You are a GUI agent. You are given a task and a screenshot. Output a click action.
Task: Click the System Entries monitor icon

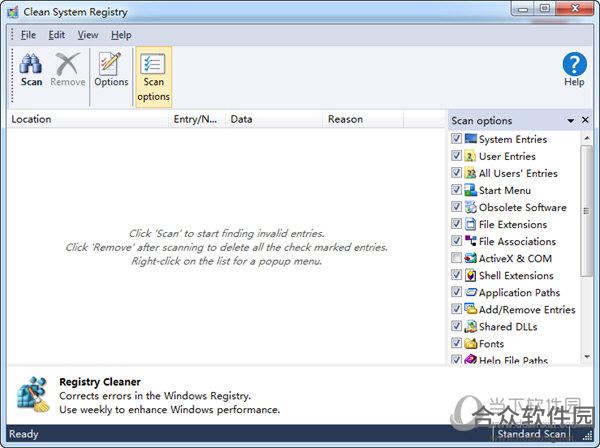pyautogui.click(x=470, y=138)
